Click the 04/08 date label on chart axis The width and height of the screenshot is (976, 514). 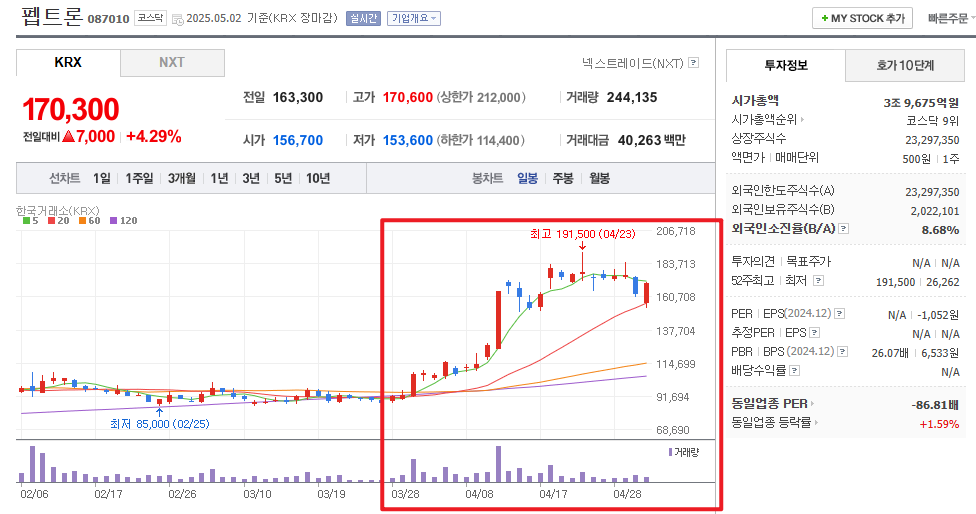[479, 494]
